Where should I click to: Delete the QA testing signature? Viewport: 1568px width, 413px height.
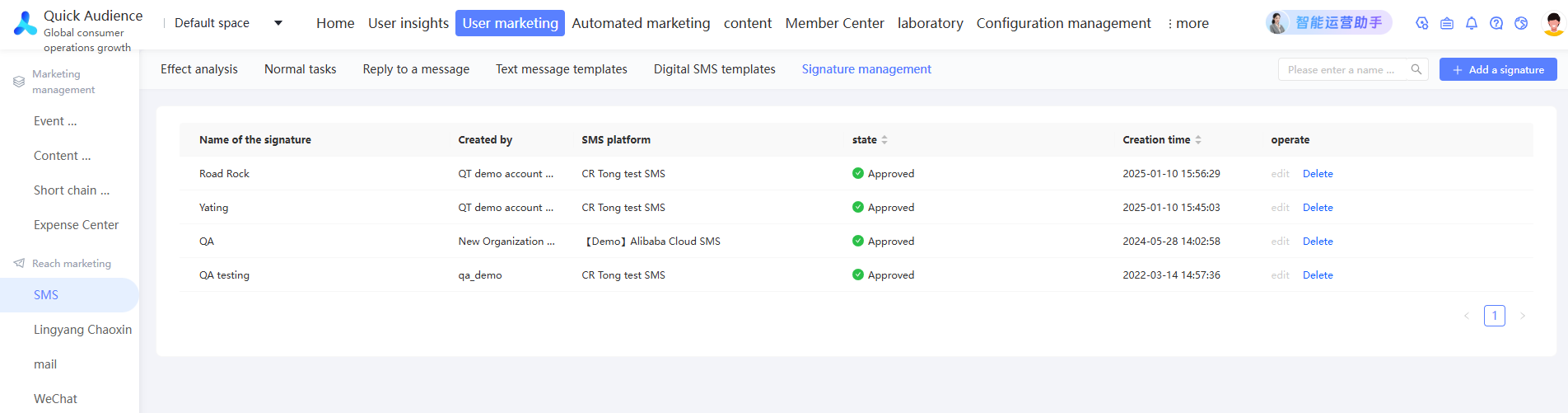tap(1318, 275)
